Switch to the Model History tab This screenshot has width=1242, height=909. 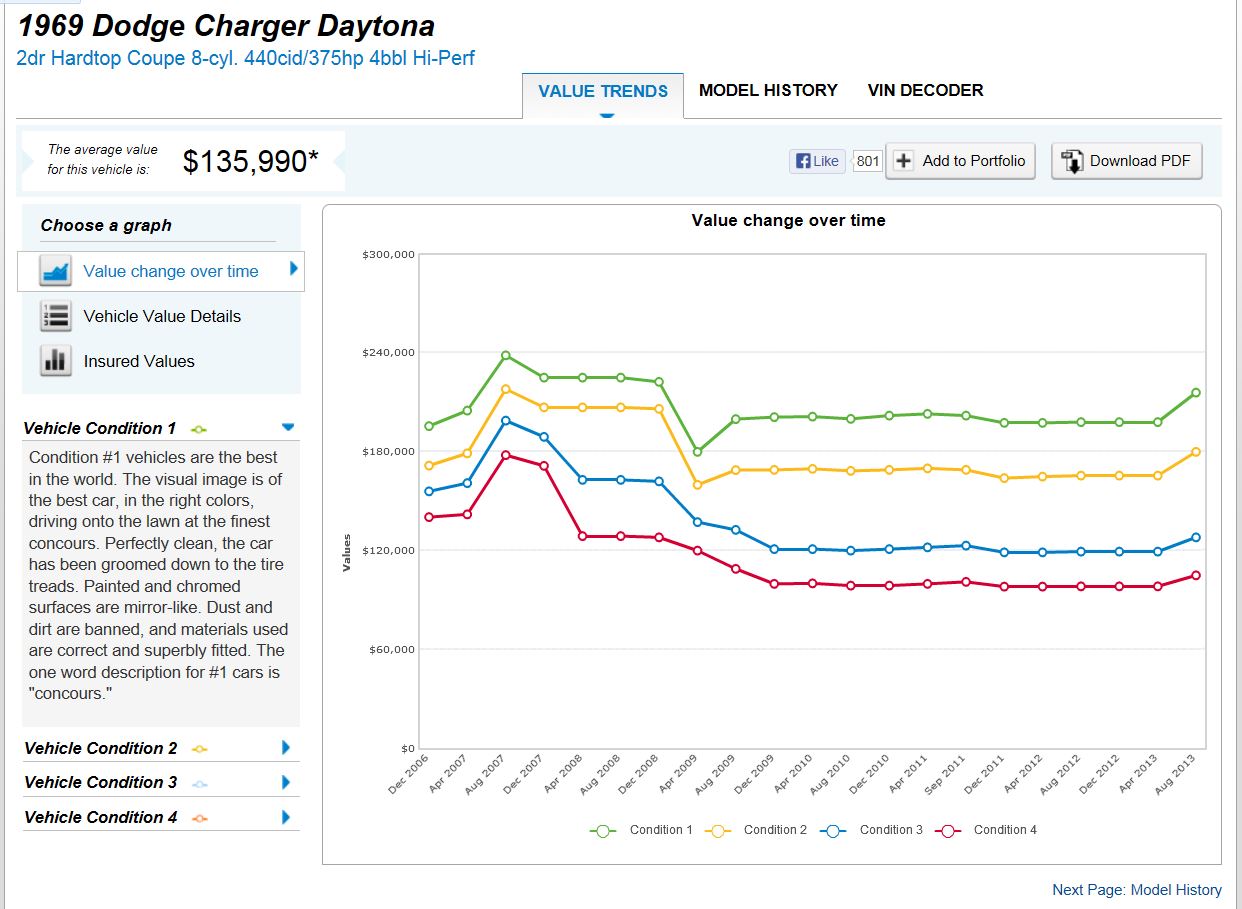[x=768, y=90]
